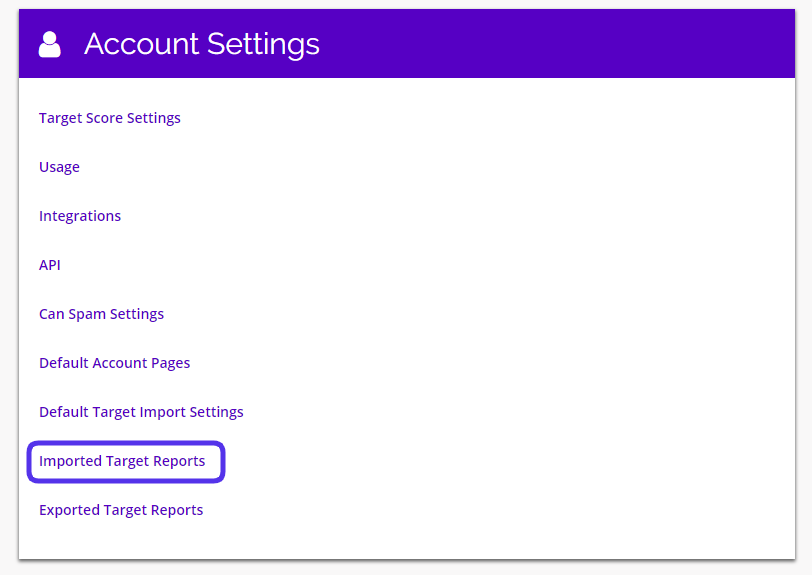This screenshot has height=575, width=812.
Task: Open Default Account Pages link
Action: tap(114, 363)
